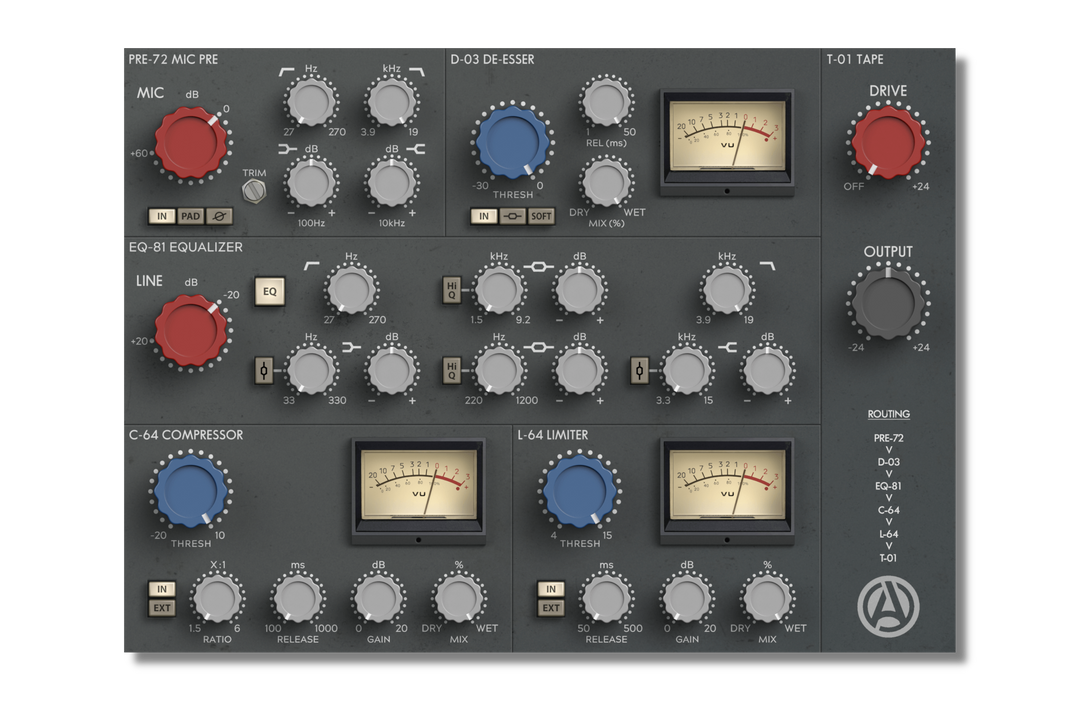Toggle the EQ button in EQ-81
Screen dimensions: 1080x701
click(270, 291)
